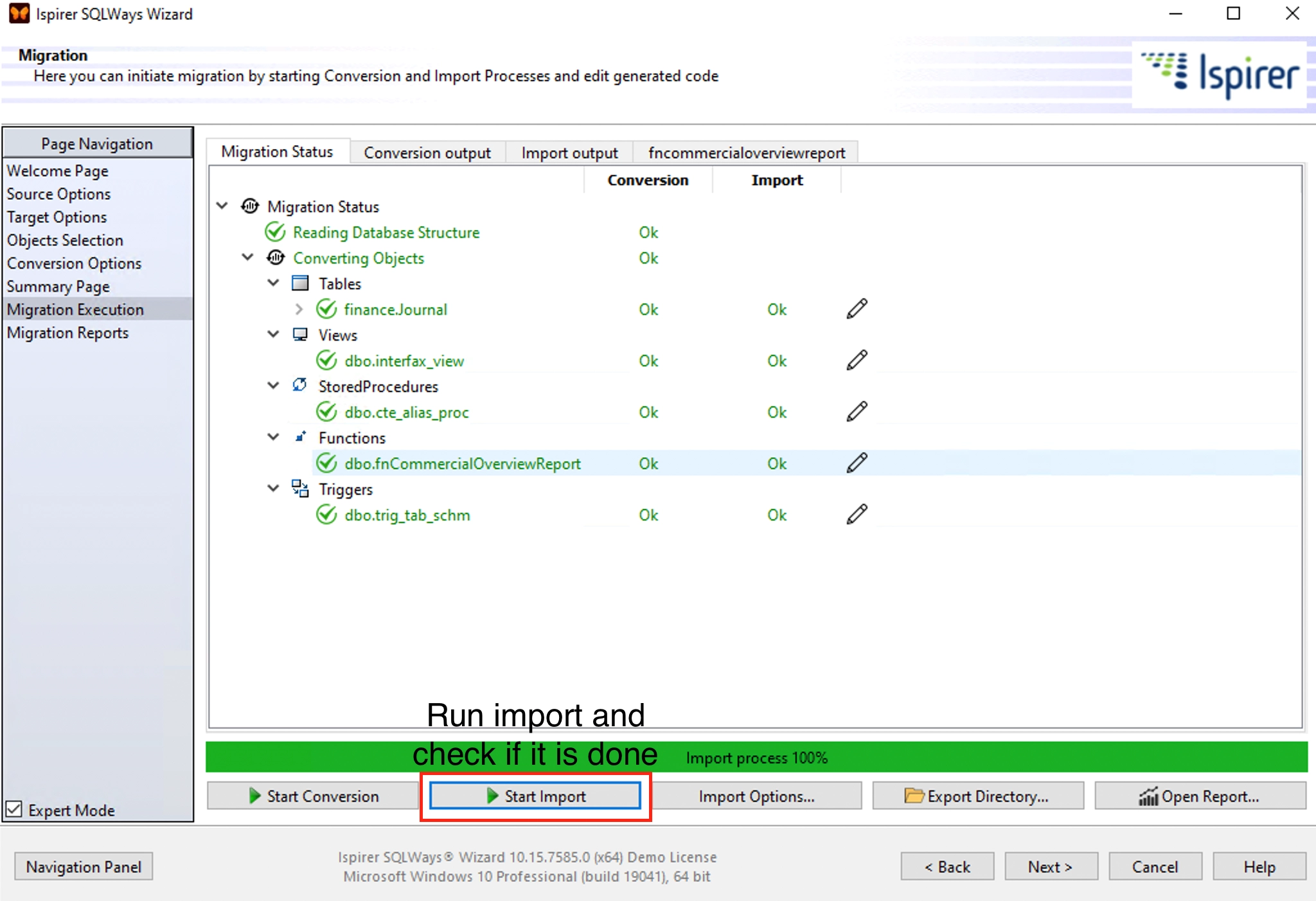The width and height of the screenshot is (1316, 901).
Task: Click the Tables folder icon
Action: coord(300,283)
